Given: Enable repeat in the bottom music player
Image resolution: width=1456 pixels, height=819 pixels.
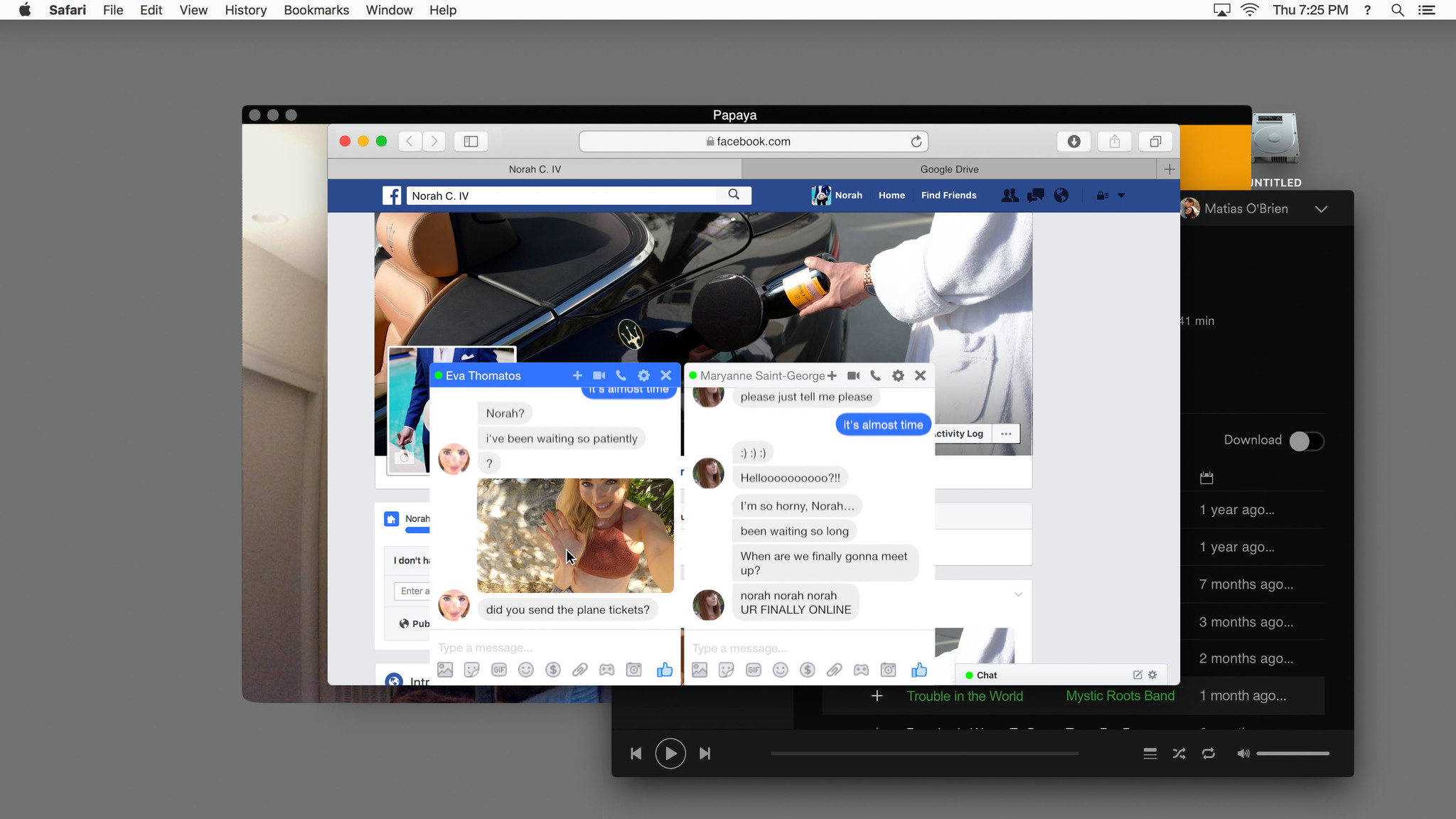Looking at the screenshot, I should [x=1208, y=753].
